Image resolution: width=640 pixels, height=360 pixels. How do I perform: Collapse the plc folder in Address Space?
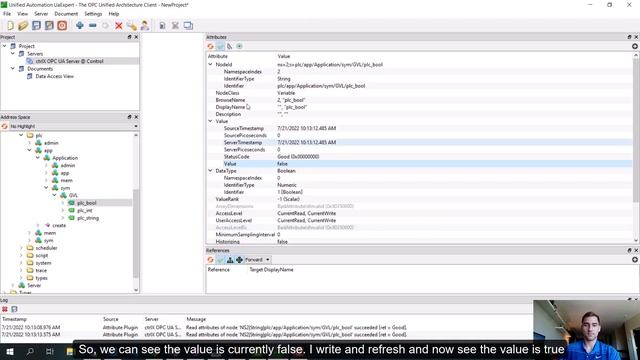[x=21, y=135]
